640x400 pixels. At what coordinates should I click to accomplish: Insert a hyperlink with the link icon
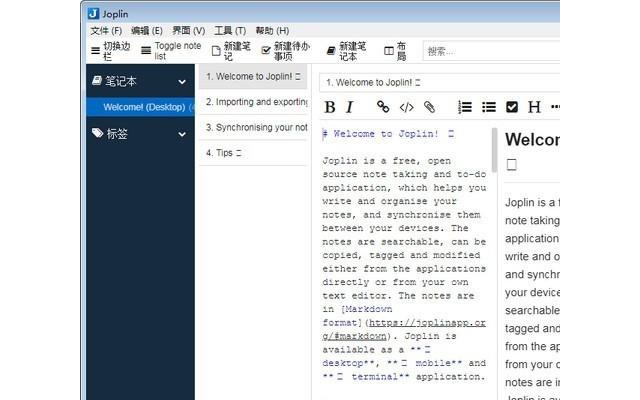coord(383,107)
